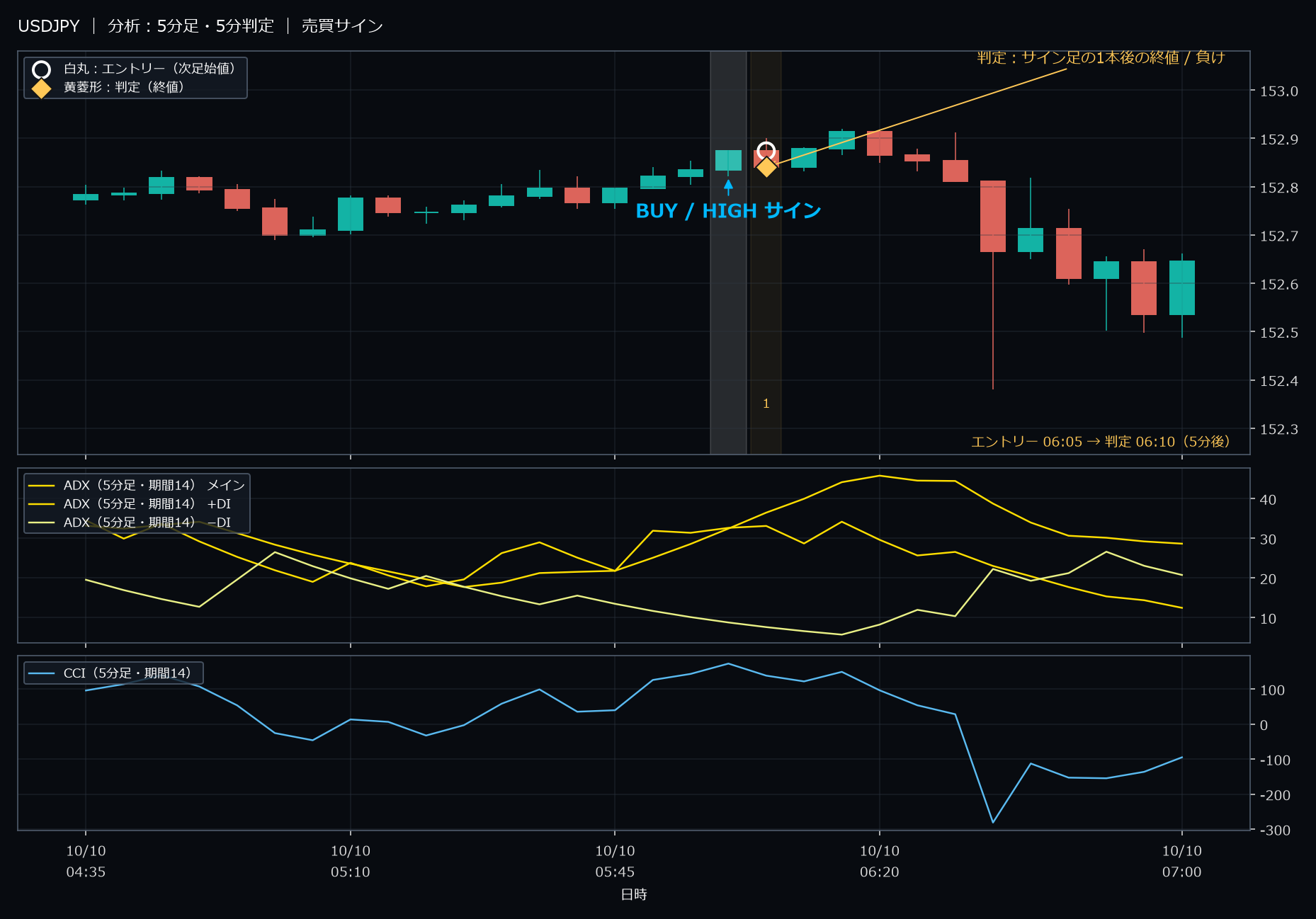Screen dimensions: 1316x919
Task: Click the 40 label on the ADX axis
Action: pos(1268,500)
